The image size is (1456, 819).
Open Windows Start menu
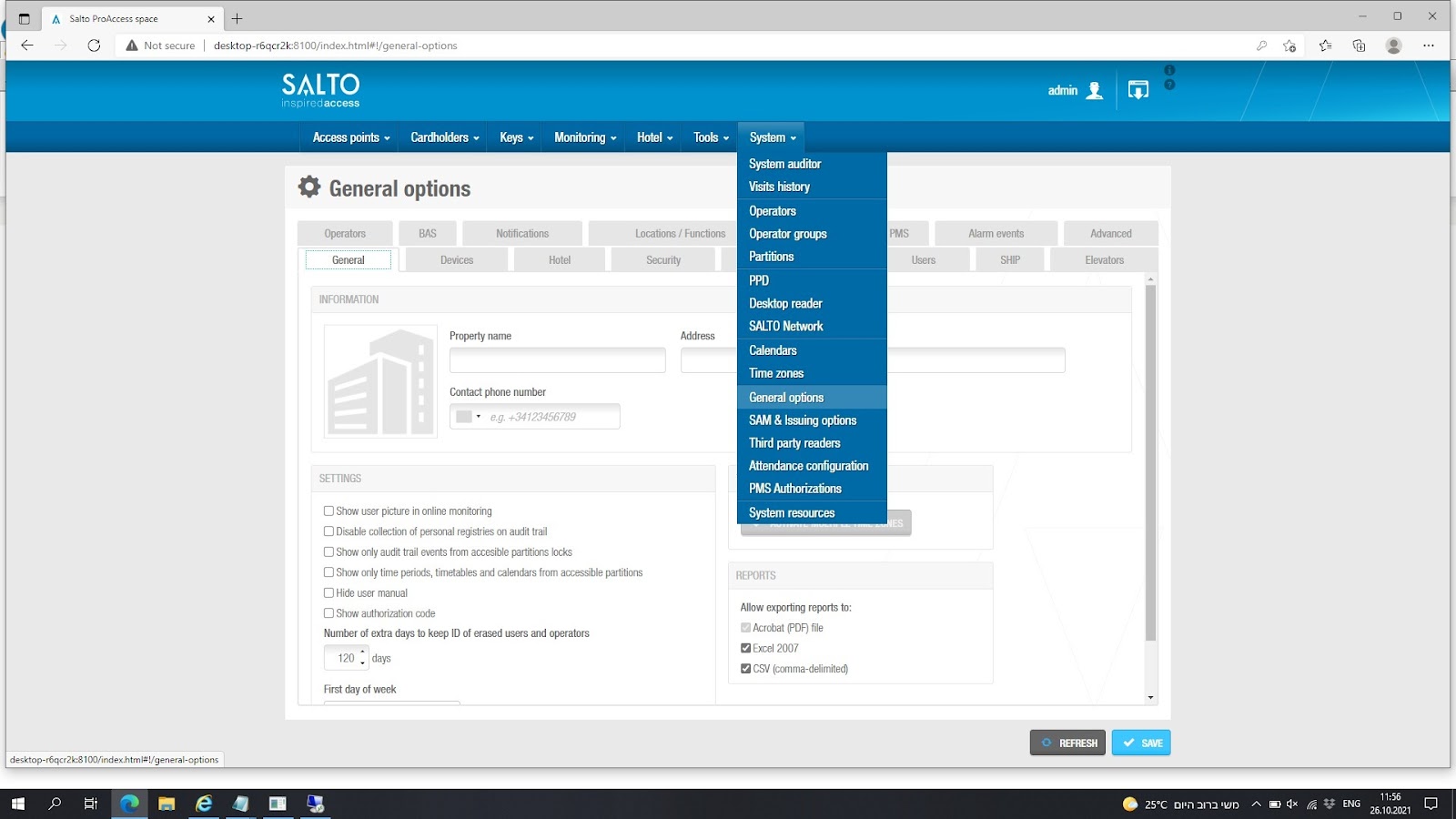(x=18, y=804)
